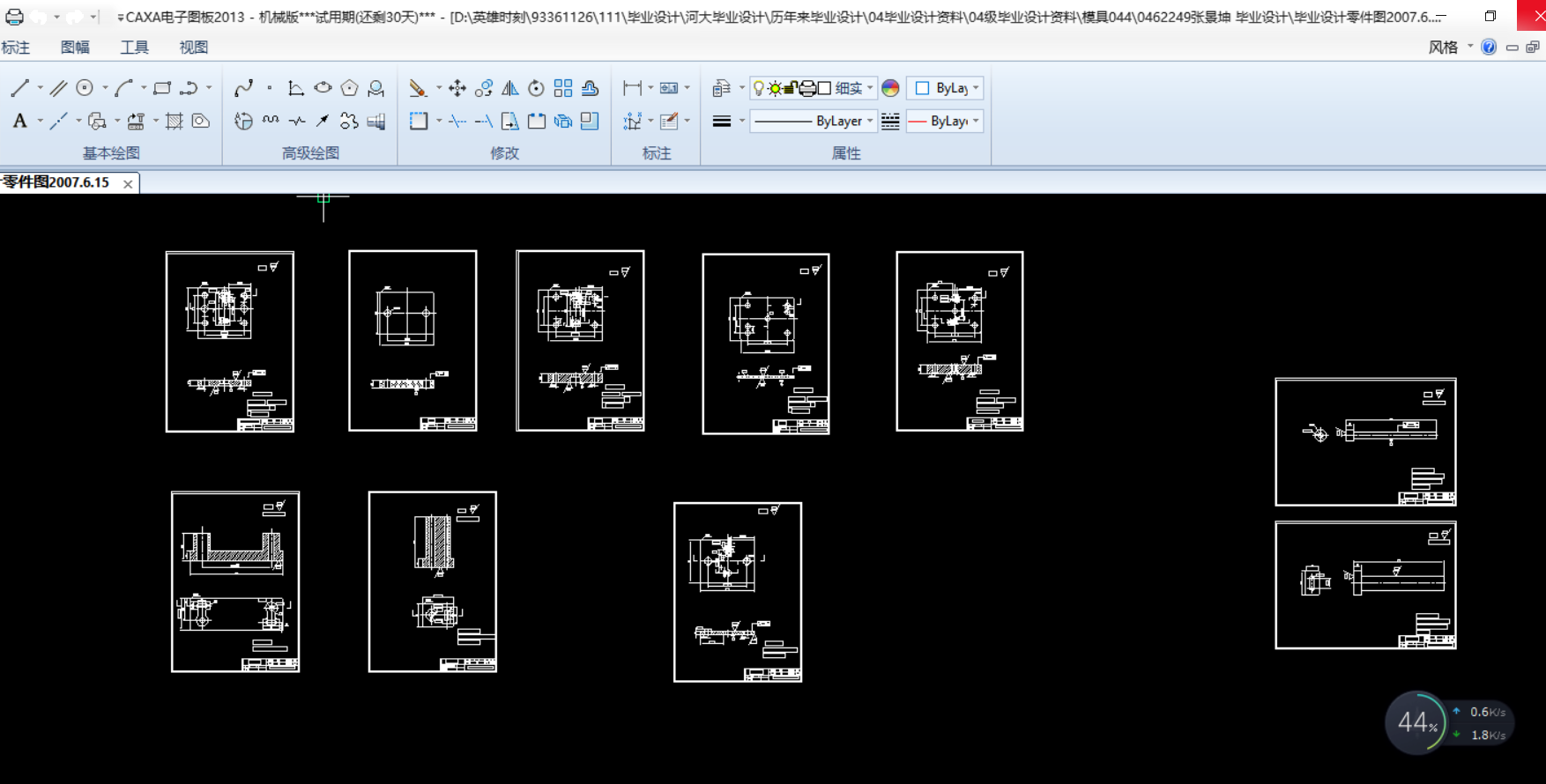Select the Arc drawing tool
This screenshot has height=784, width=1546.
click(x=123, y=88)
